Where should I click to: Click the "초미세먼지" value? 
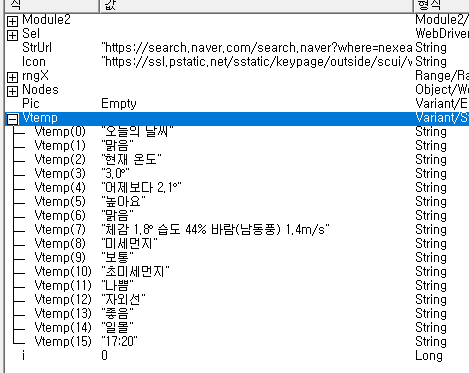pos(135,272)
